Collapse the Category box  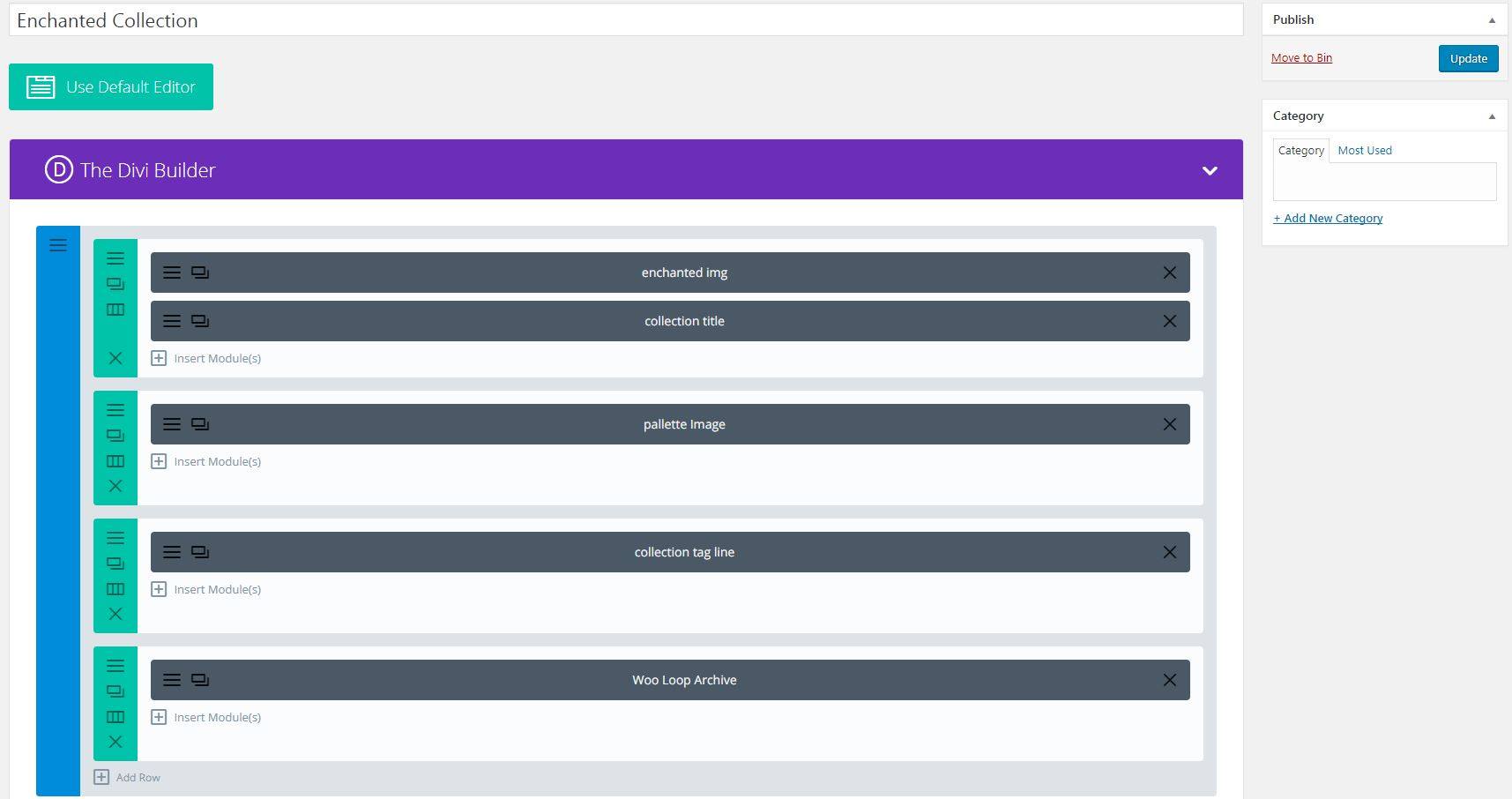tap(1492, 116)
